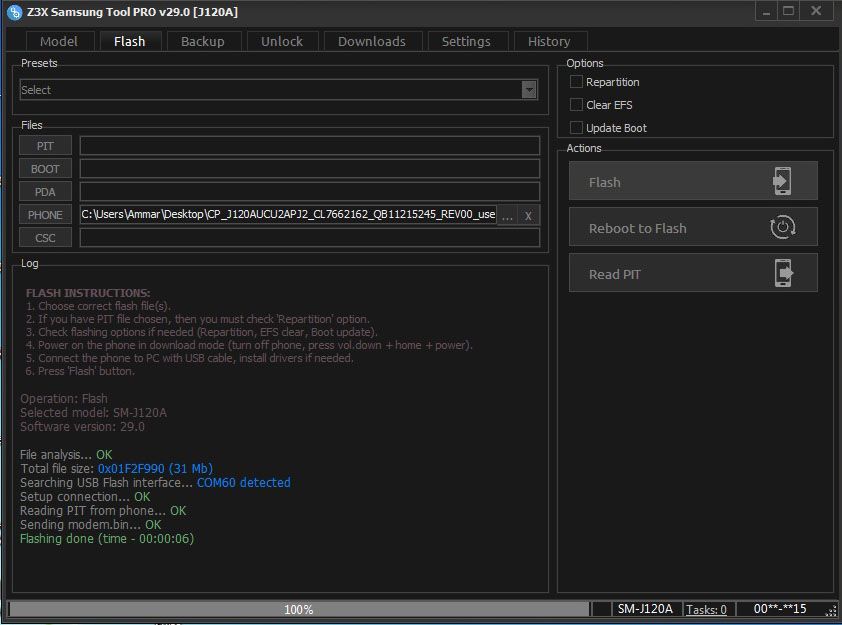
Task: Enable the Repartition option
Action: tap(576, 82)
